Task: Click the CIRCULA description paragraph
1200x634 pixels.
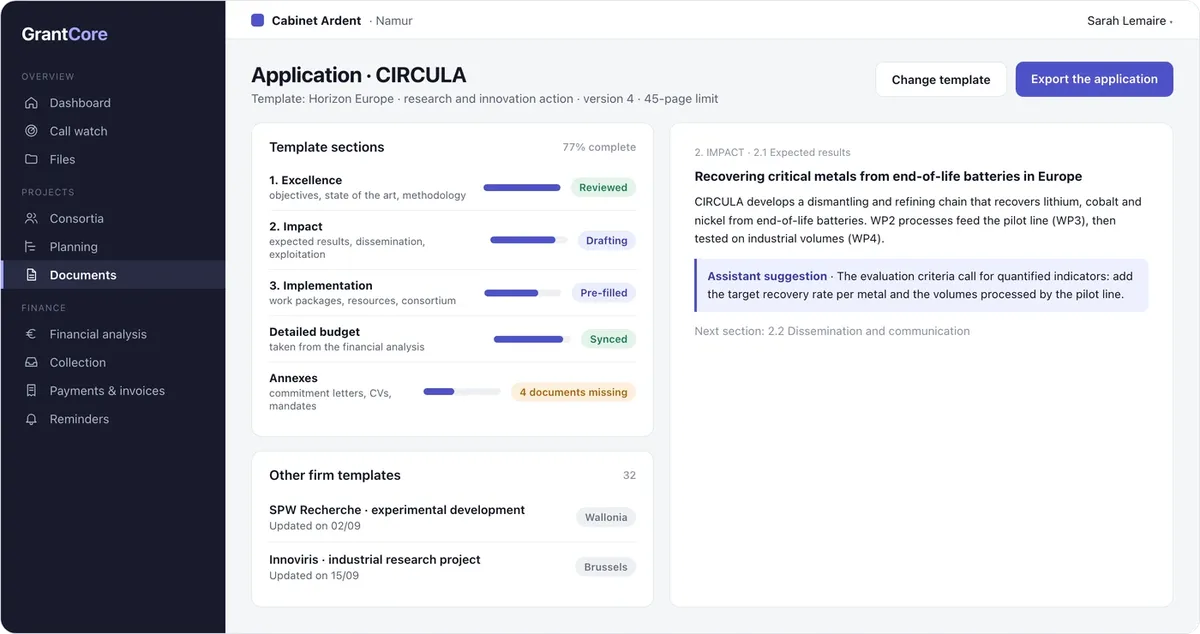Action: [x=918, y=220]
